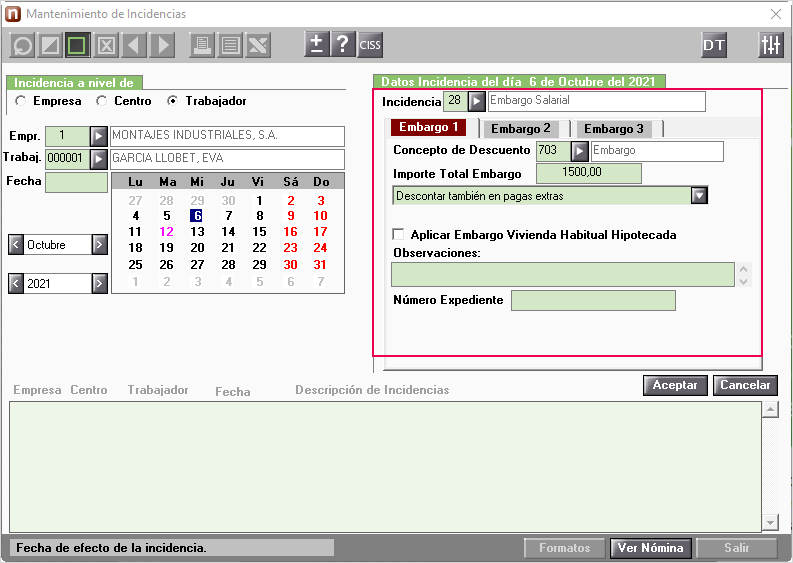
Task: Click the refresh circular arrow toolbar icon
Action: coord(23,46)
